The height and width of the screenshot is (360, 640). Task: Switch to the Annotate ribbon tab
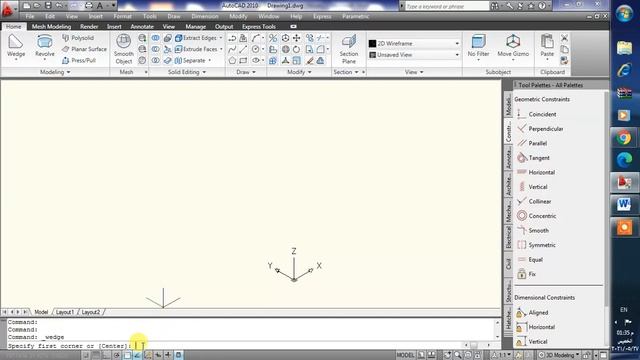click(142, 27)
